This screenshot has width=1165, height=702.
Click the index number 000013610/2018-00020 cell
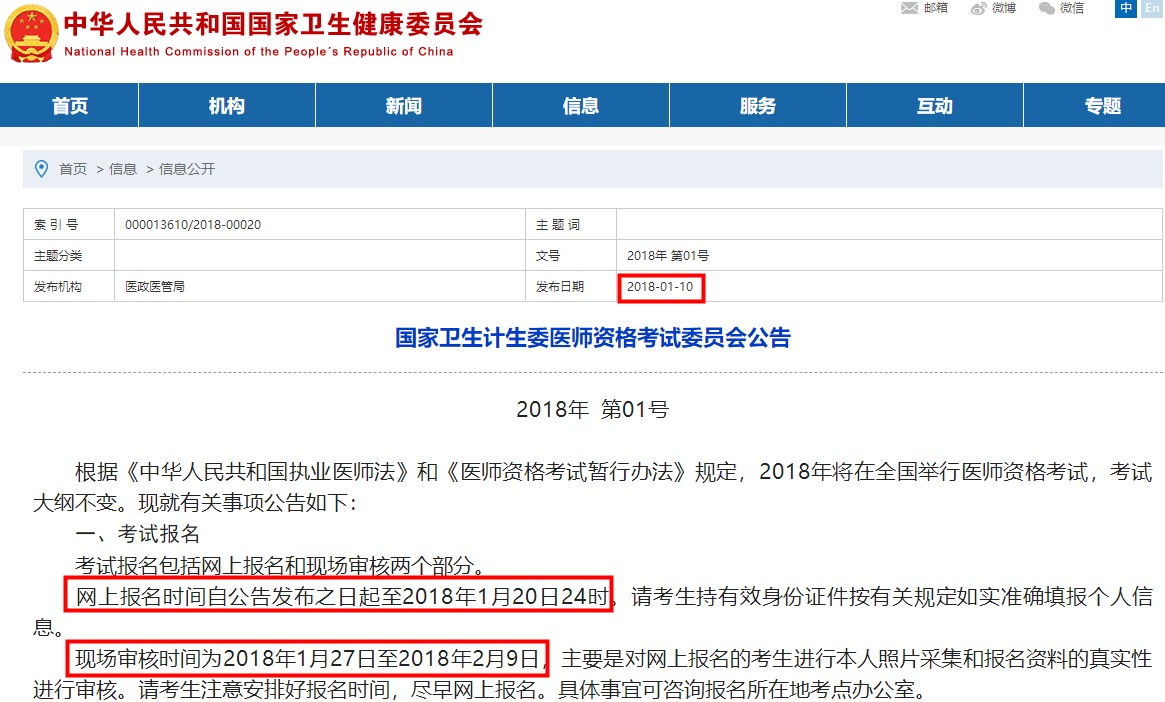click(193, 225)
